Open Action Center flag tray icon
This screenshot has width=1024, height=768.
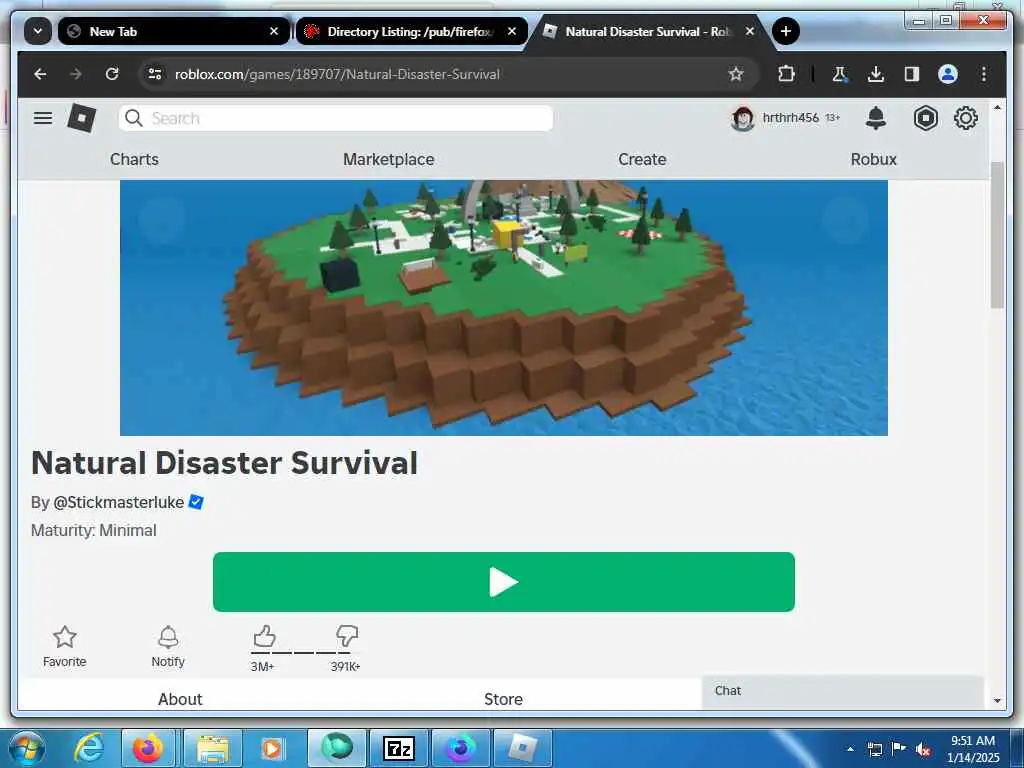click(899, 749)
